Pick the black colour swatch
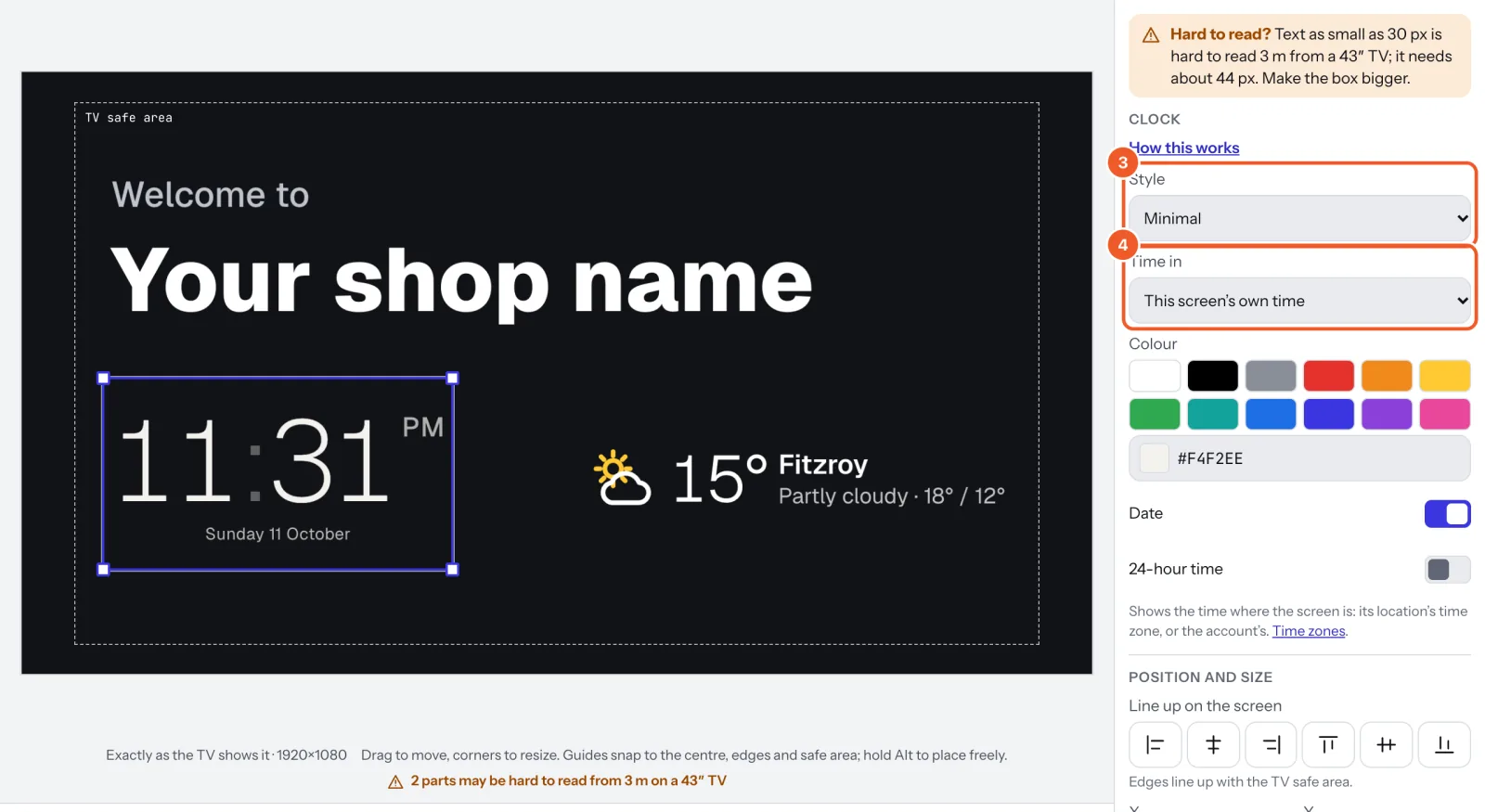 click(1212, 376)
